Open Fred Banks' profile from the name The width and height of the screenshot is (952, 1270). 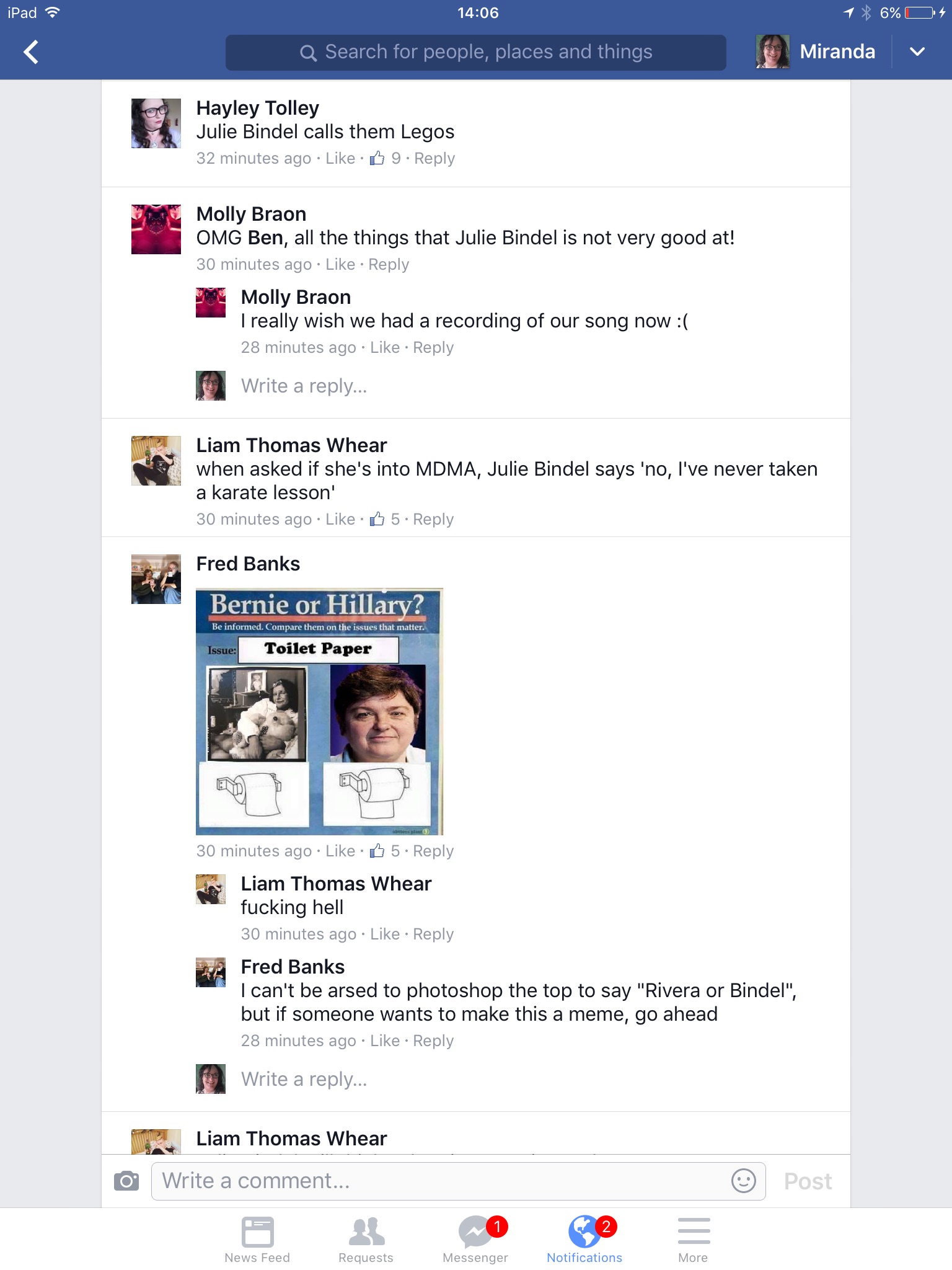click(248, 564)
